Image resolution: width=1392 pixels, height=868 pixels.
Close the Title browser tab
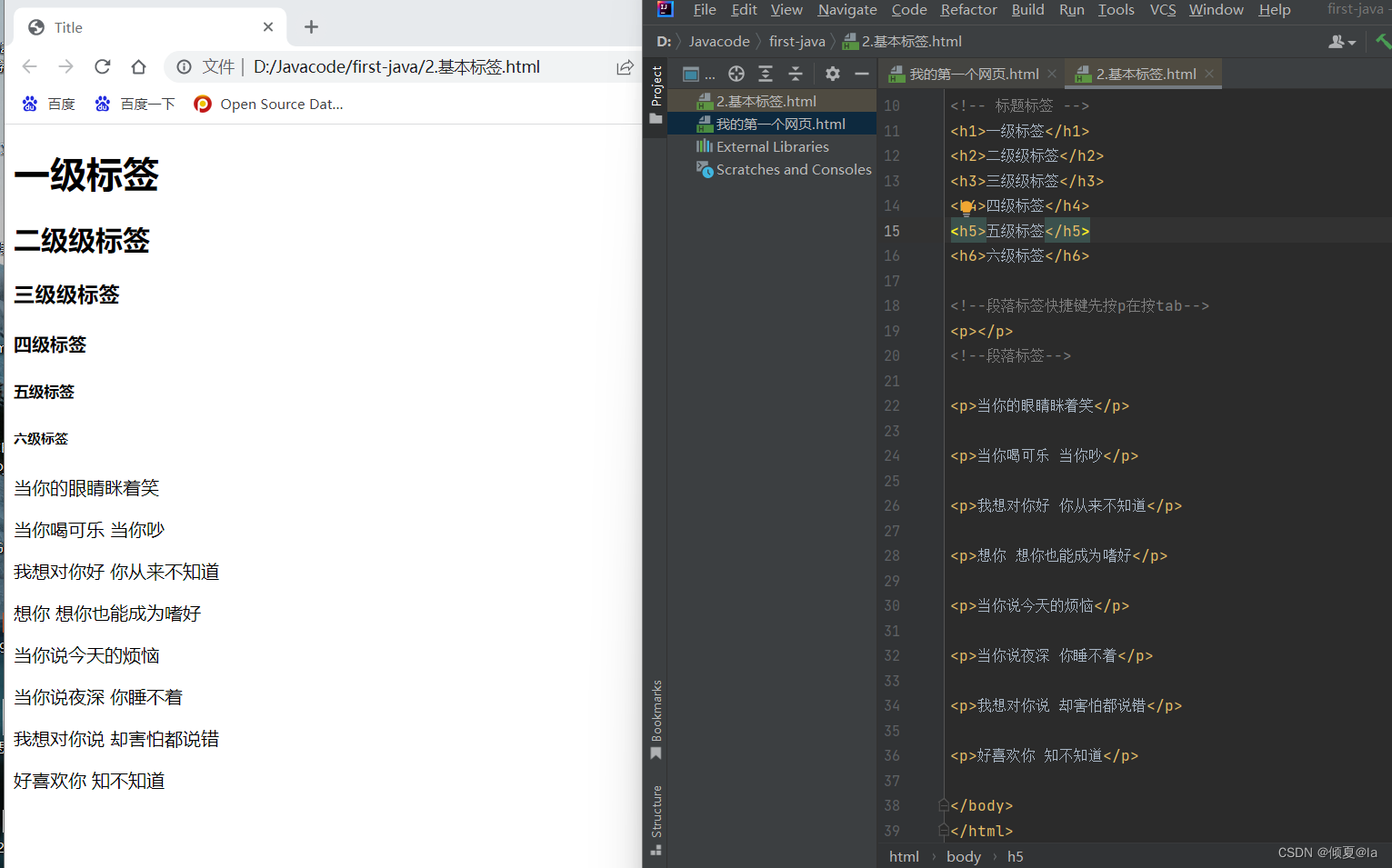coord(268,27)
